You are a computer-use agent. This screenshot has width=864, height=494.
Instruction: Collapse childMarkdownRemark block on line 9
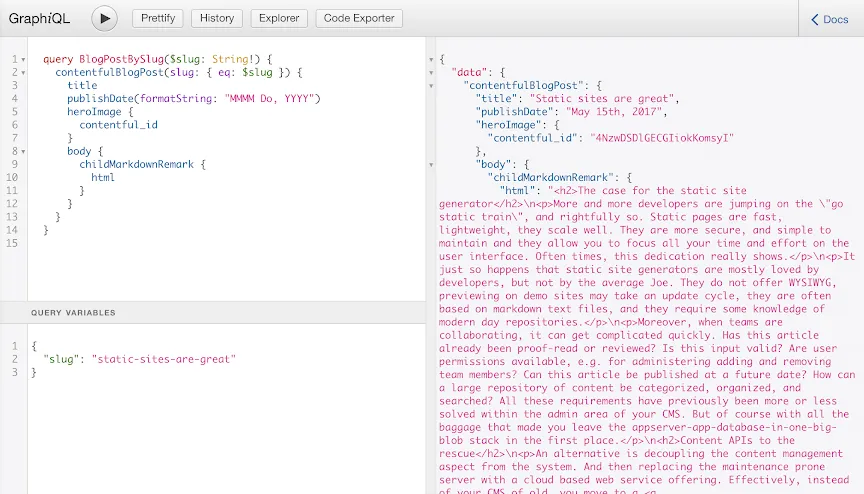(22, 164)
